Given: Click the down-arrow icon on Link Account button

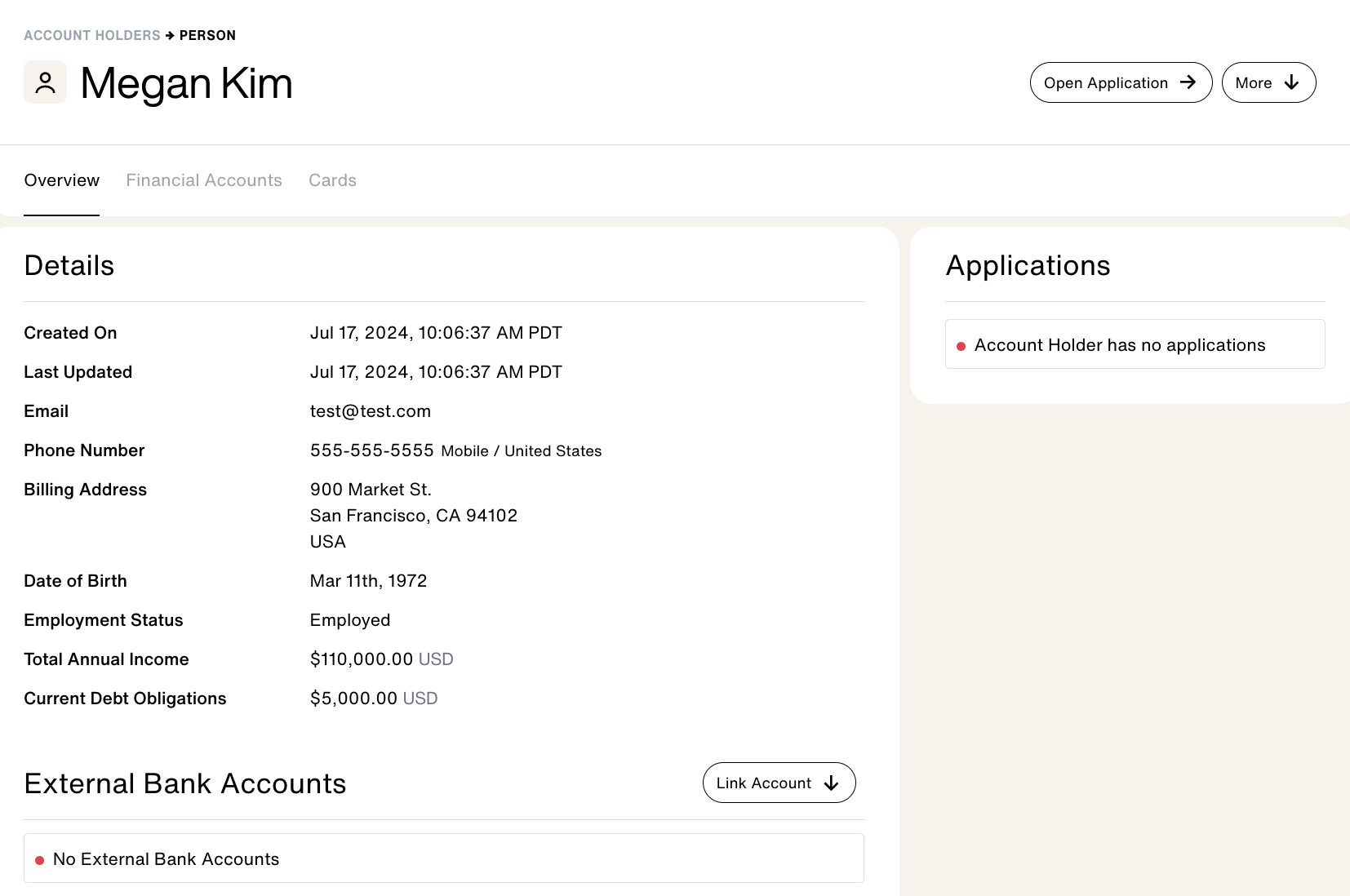Looking at the screenshot, I should tap(831, 783).
